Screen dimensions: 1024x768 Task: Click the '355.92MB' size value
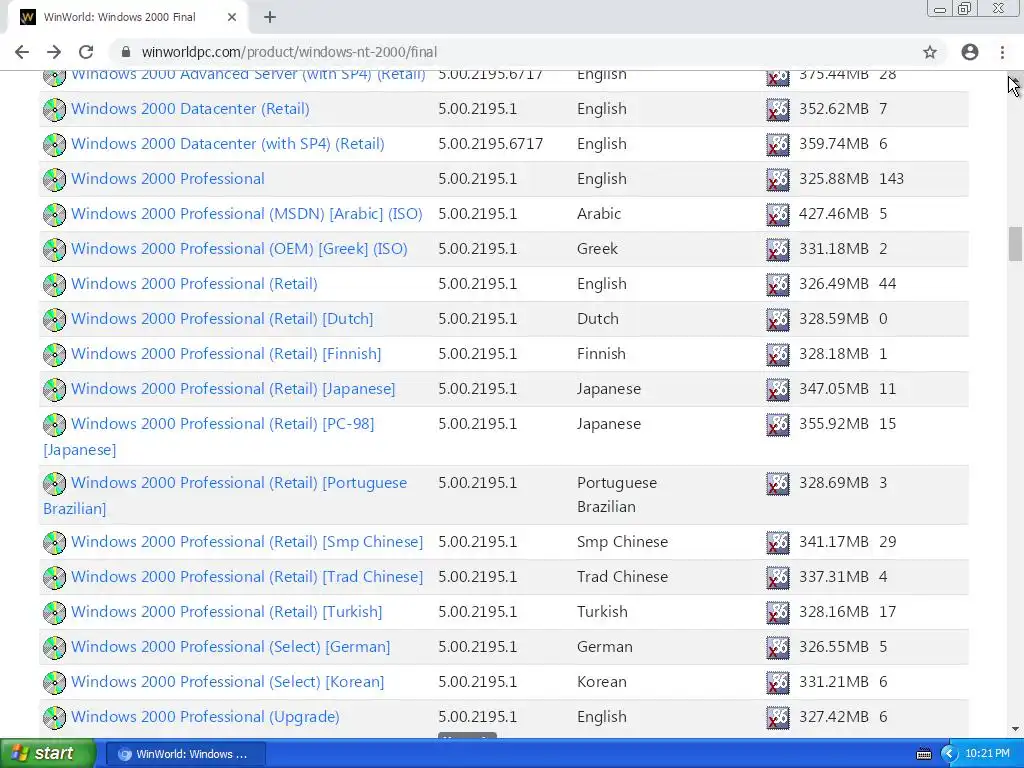pyautogui.click(x=834, y=424)
